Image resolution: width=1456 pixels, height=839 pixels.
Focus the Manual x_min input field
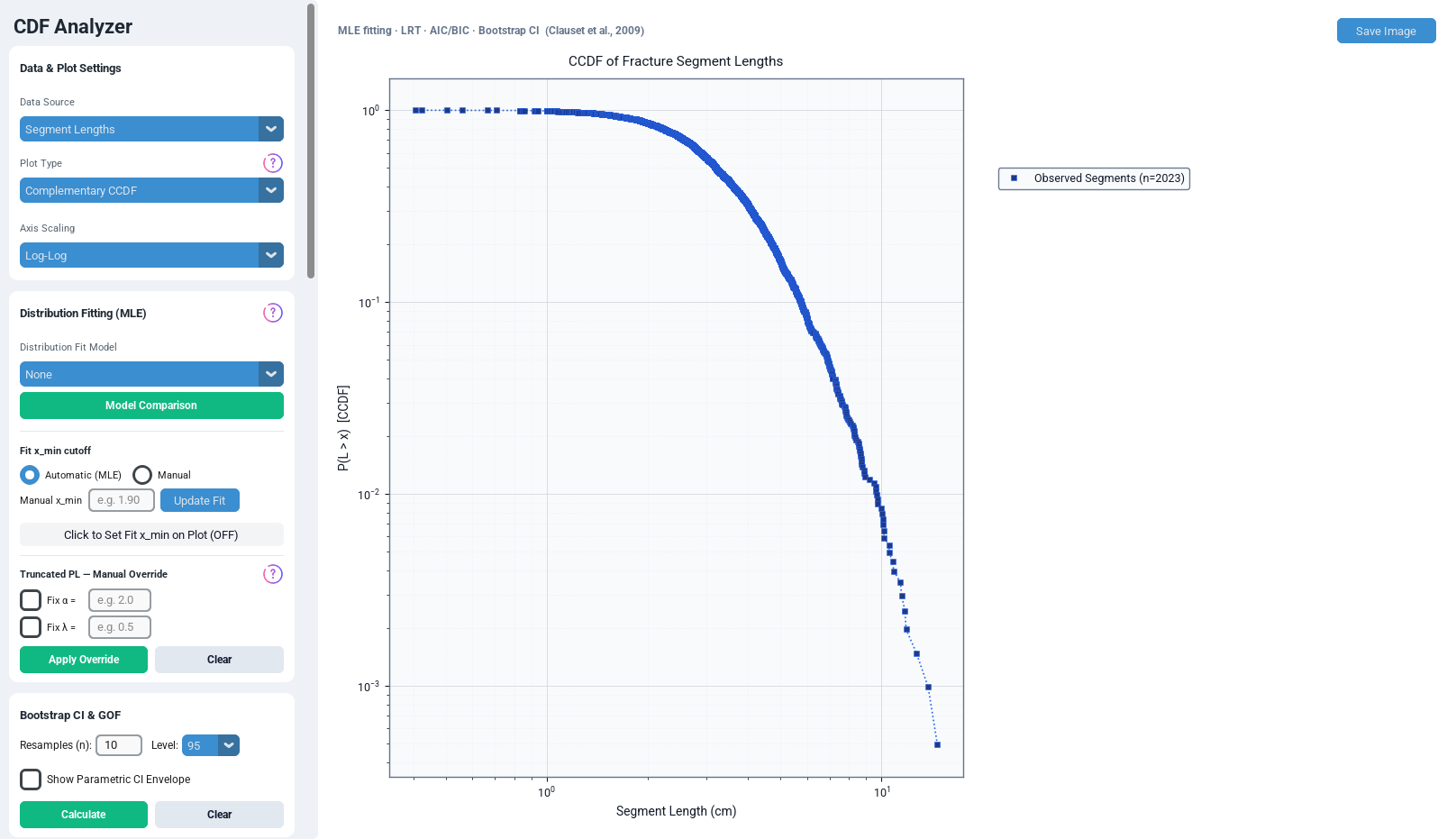pyautogui.click(x=122, y=500)
